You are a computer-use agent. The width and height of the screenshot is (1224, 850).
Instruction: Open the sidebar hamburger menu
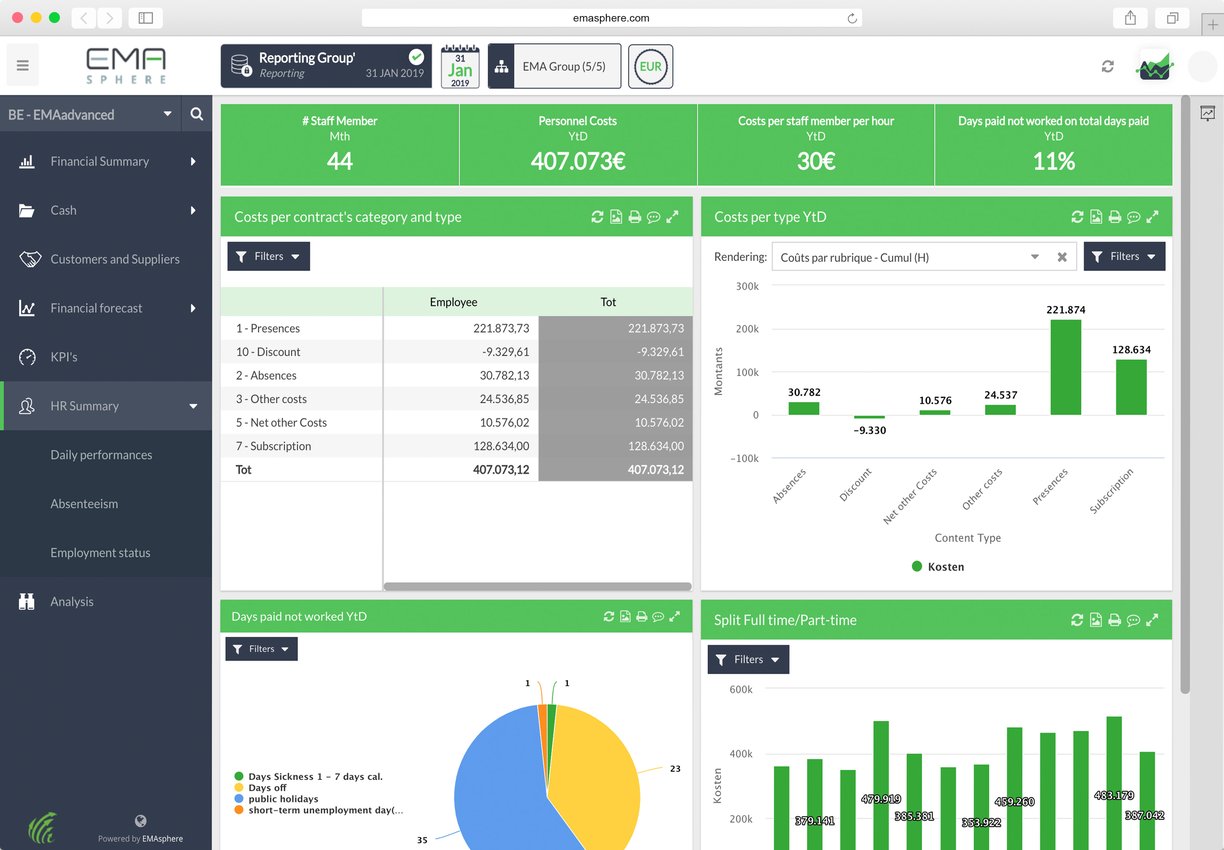tap(22, 64)
